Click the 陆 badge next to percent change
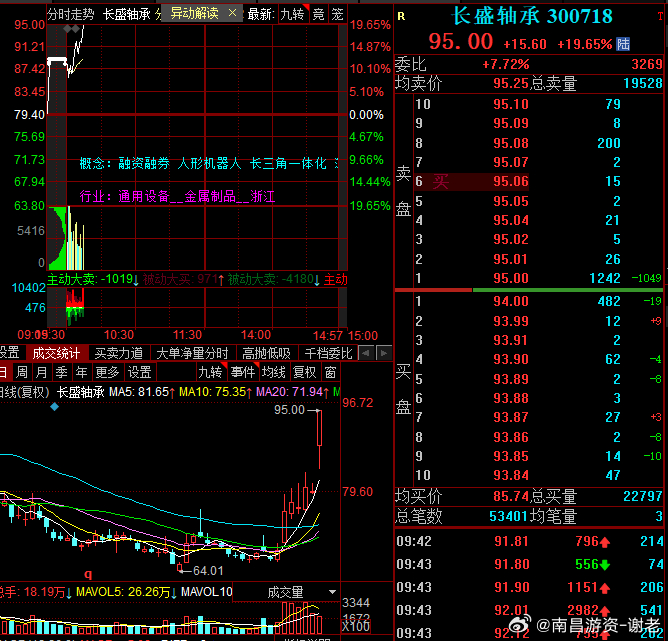The image size is (668, 641). (x=623, y=44)
